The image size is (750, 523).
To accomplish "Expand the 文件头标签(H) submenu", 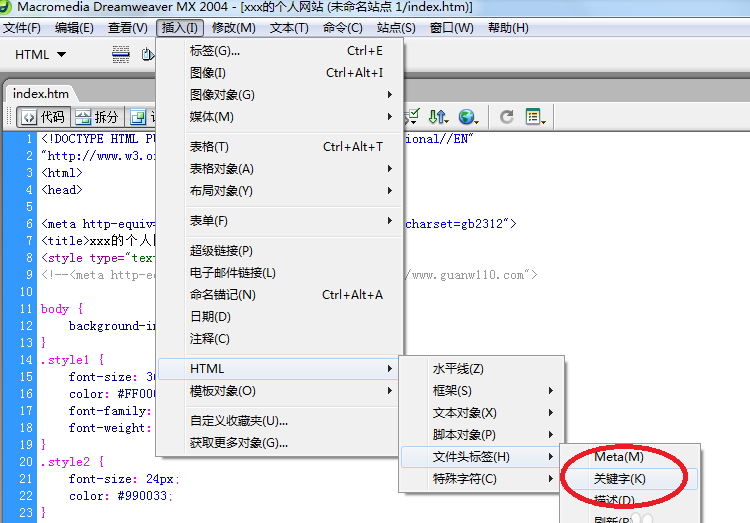I will tap(480, 457).
